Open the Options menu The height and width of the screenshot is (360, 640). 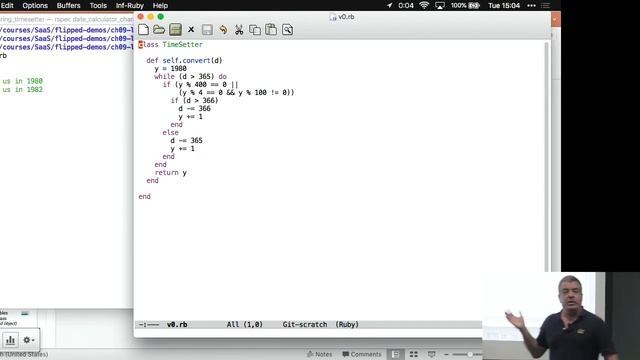pyautogui.click(x=35, y=5)
